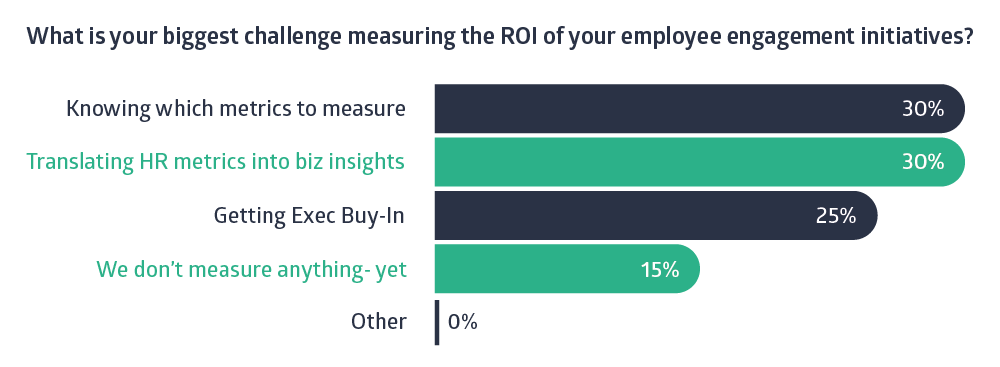
Task: Click the 'Getting Exec Buy-In' label
Action: tap(309, 216)
